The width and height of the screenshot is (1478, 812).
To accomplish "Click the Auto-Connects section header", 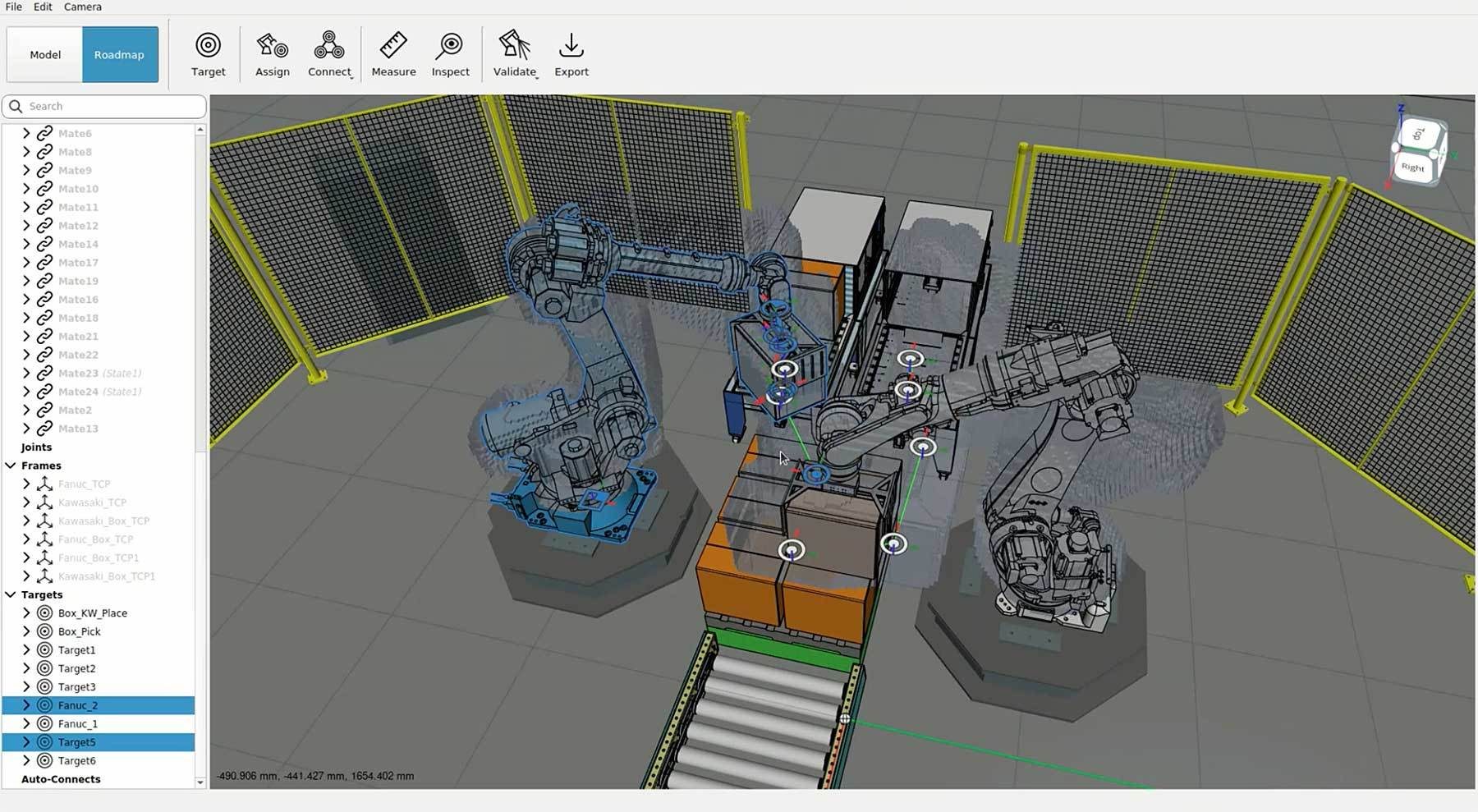I will (x=61, y=778).
